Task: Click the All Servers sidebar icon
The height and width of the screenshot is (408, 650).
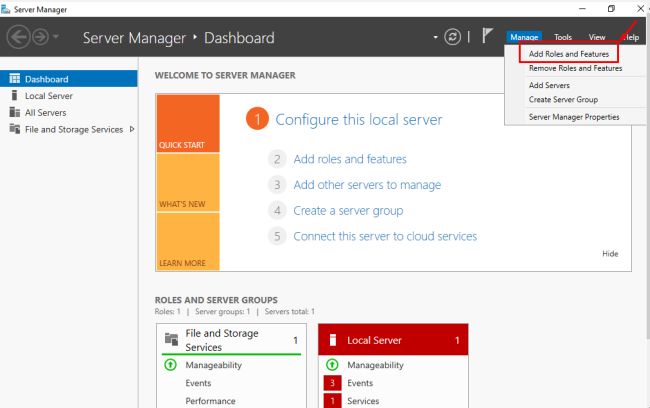Action: 15,112
